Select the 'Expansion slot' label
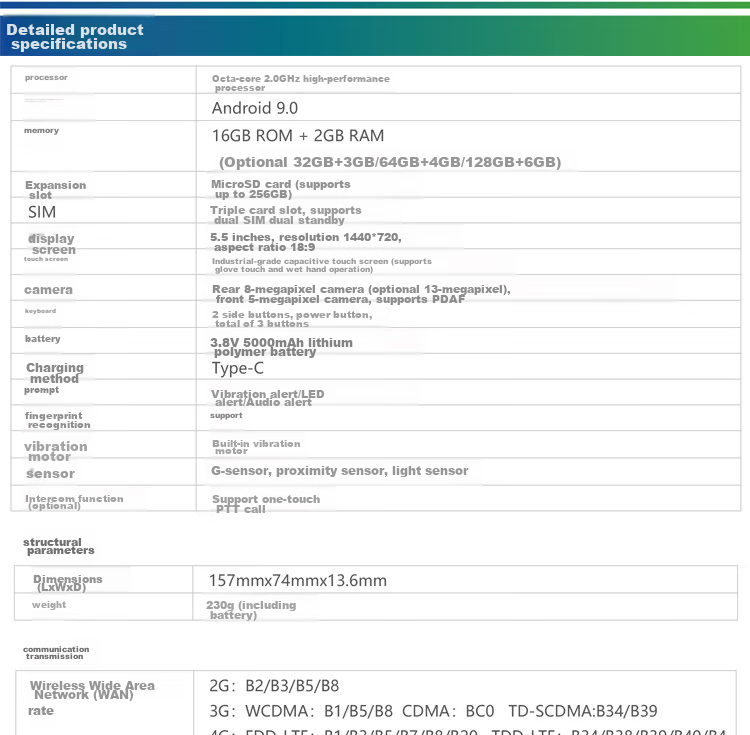The image size is (750, 735). (x=55, y=190)
